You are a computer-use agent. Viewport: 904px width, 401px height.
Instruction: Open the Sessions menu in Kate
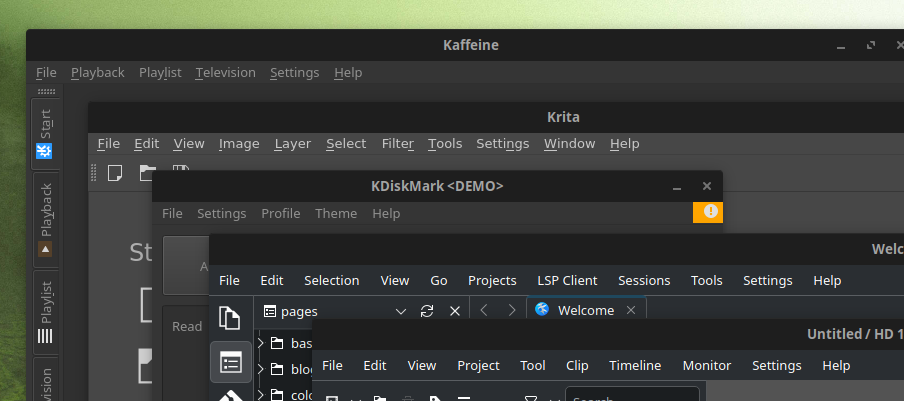(x=644, y=281)
